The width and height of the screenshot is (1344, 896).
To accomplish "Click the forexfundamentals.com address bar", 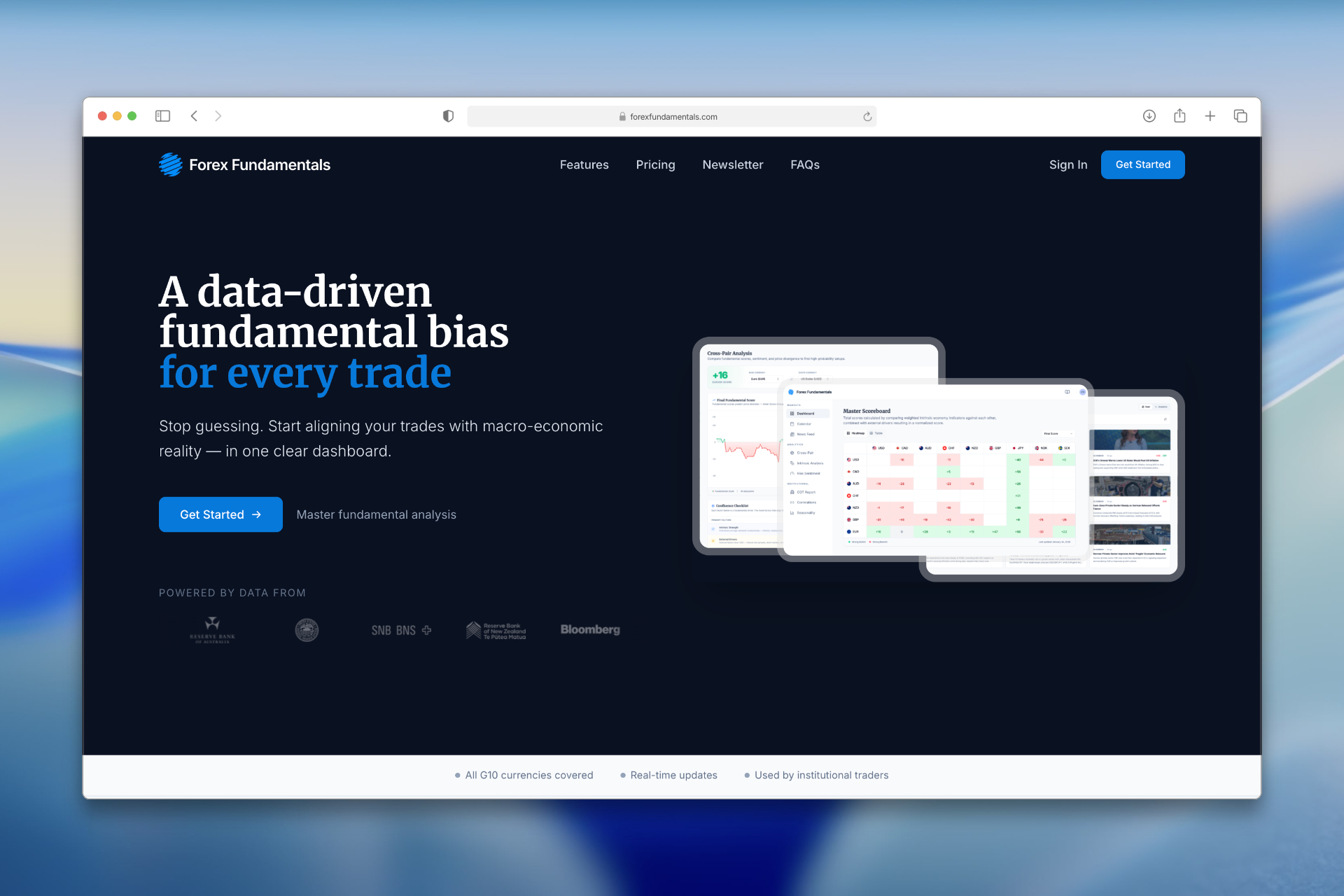I will pos(672,117).
